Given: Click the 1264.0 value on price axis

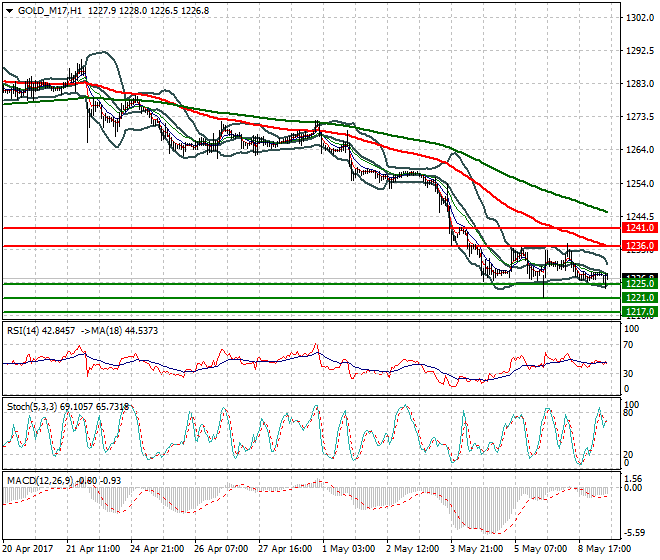Looking at the screenshot, I should click(x=640, y=151).
